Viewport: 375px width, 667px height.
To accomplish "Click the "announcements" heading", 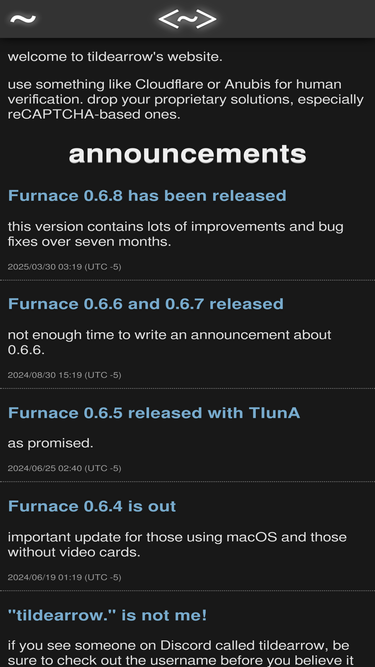I will tap(188, 154).
